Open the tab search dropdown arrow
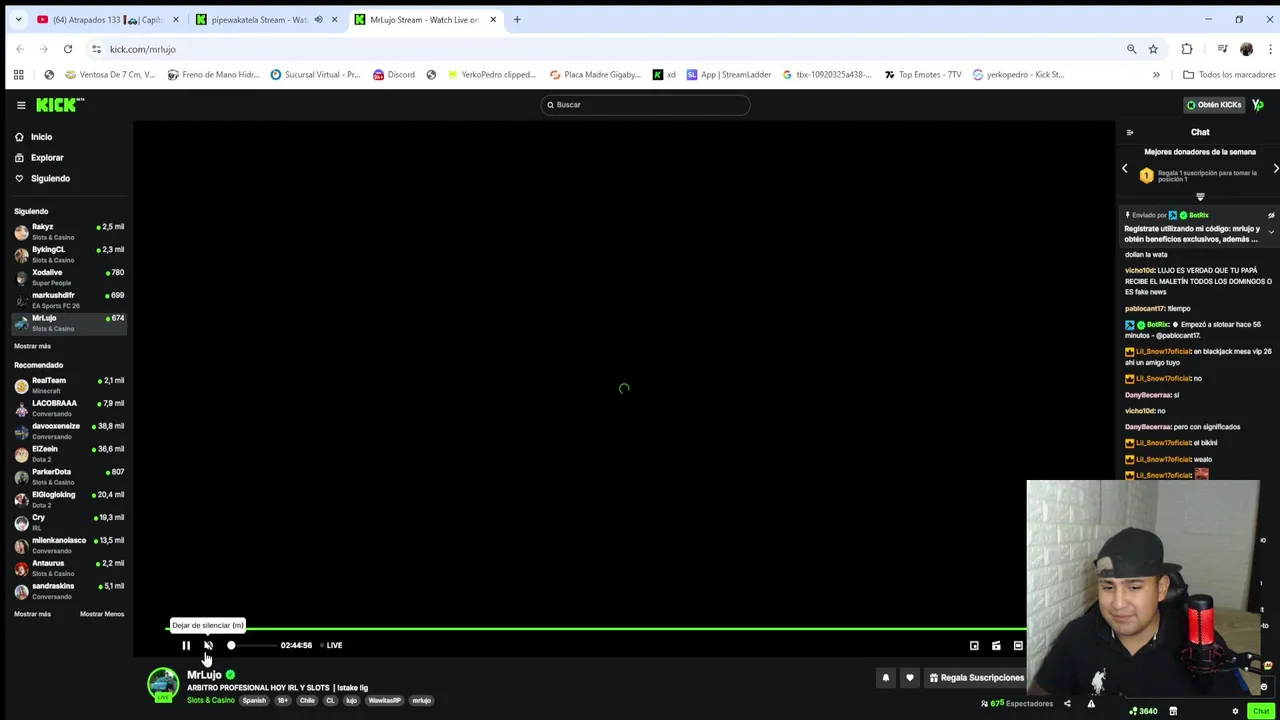The height and width of the screenshot is (720, 1280). pyautogui.click(x=18, y=19)
